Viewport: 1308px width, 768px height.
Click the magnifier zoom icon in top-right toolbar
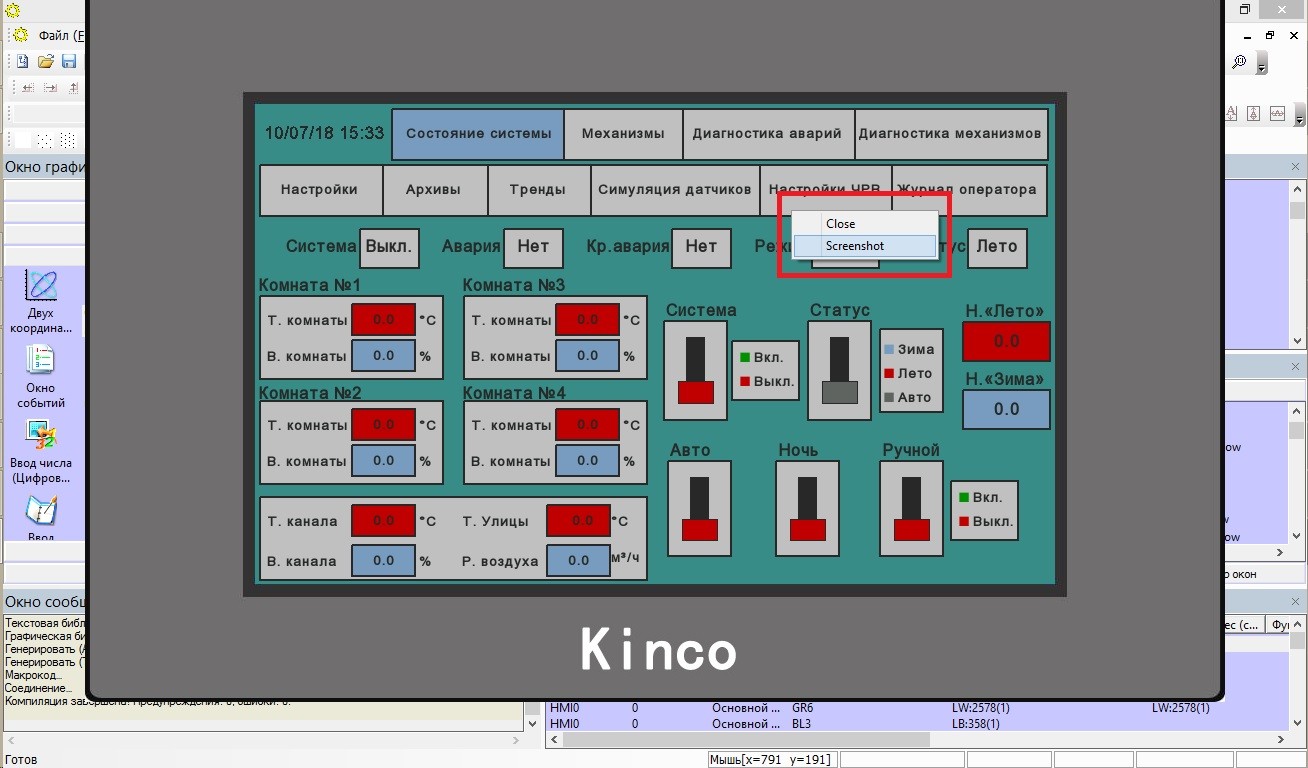[1239, 62]
